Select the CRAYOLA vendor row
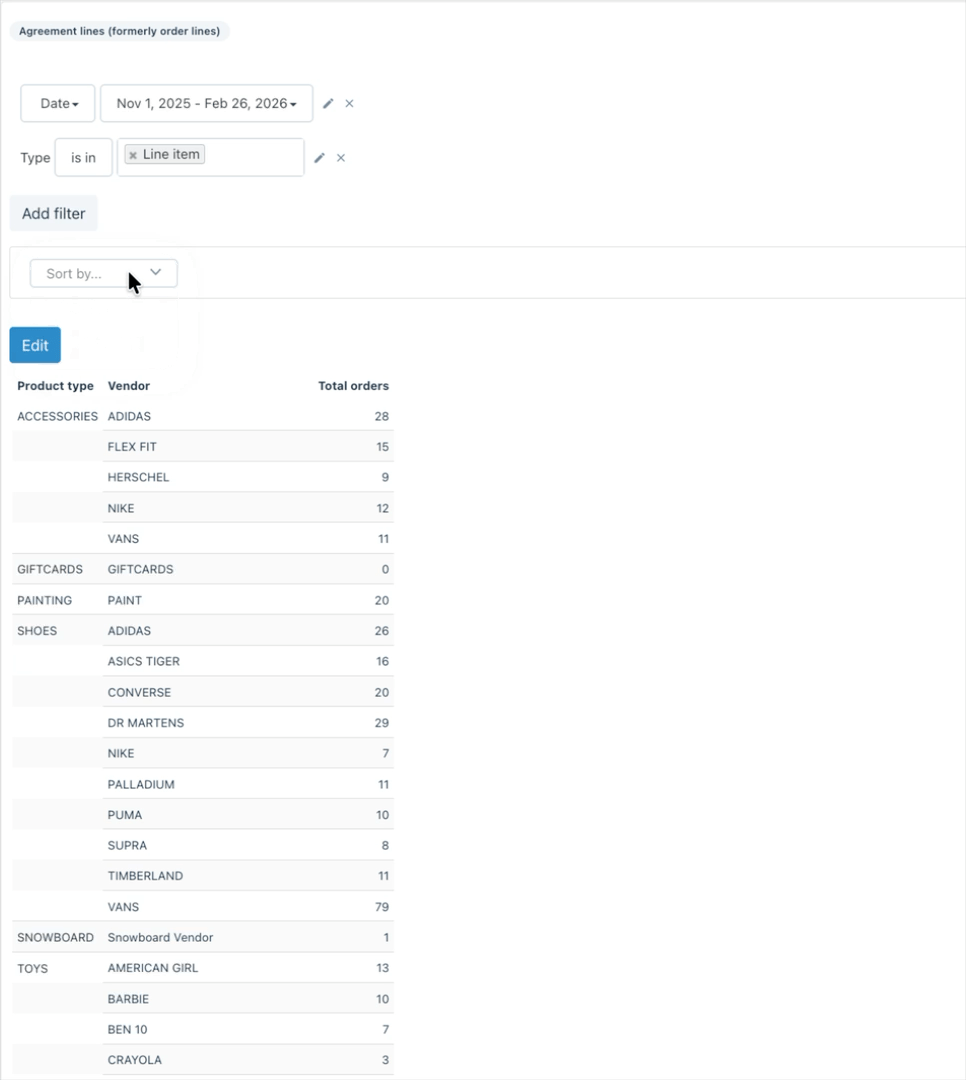This screenshot has width=966, height=1080. click(x=248, y=1059)
